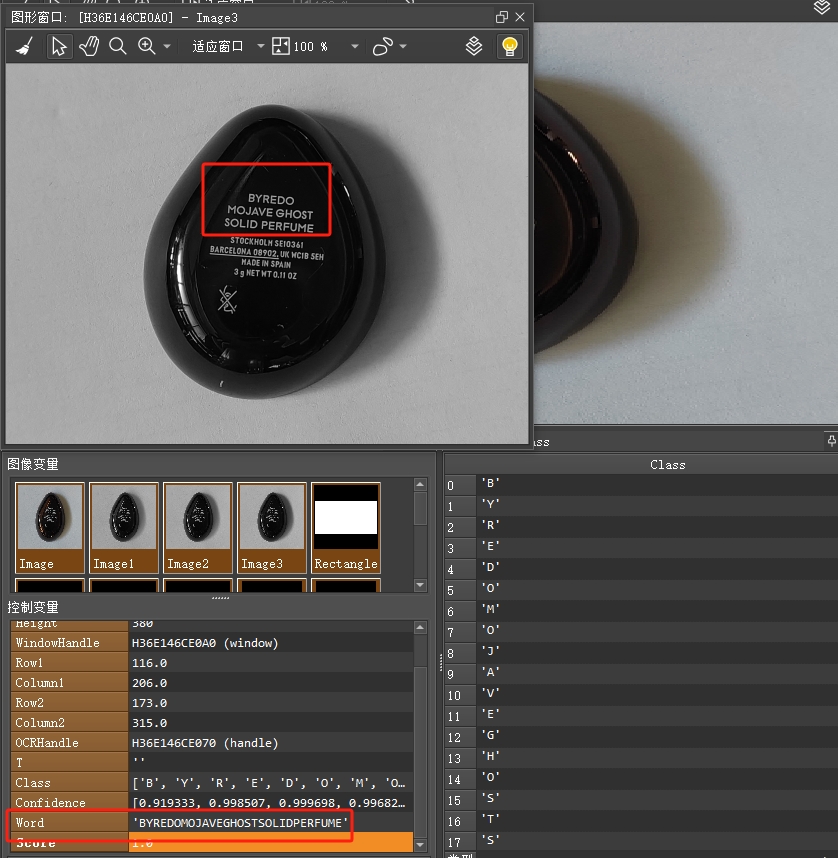
Task: Select row 8 containing 'J' in Class table
Action: (x=641, y=653)
